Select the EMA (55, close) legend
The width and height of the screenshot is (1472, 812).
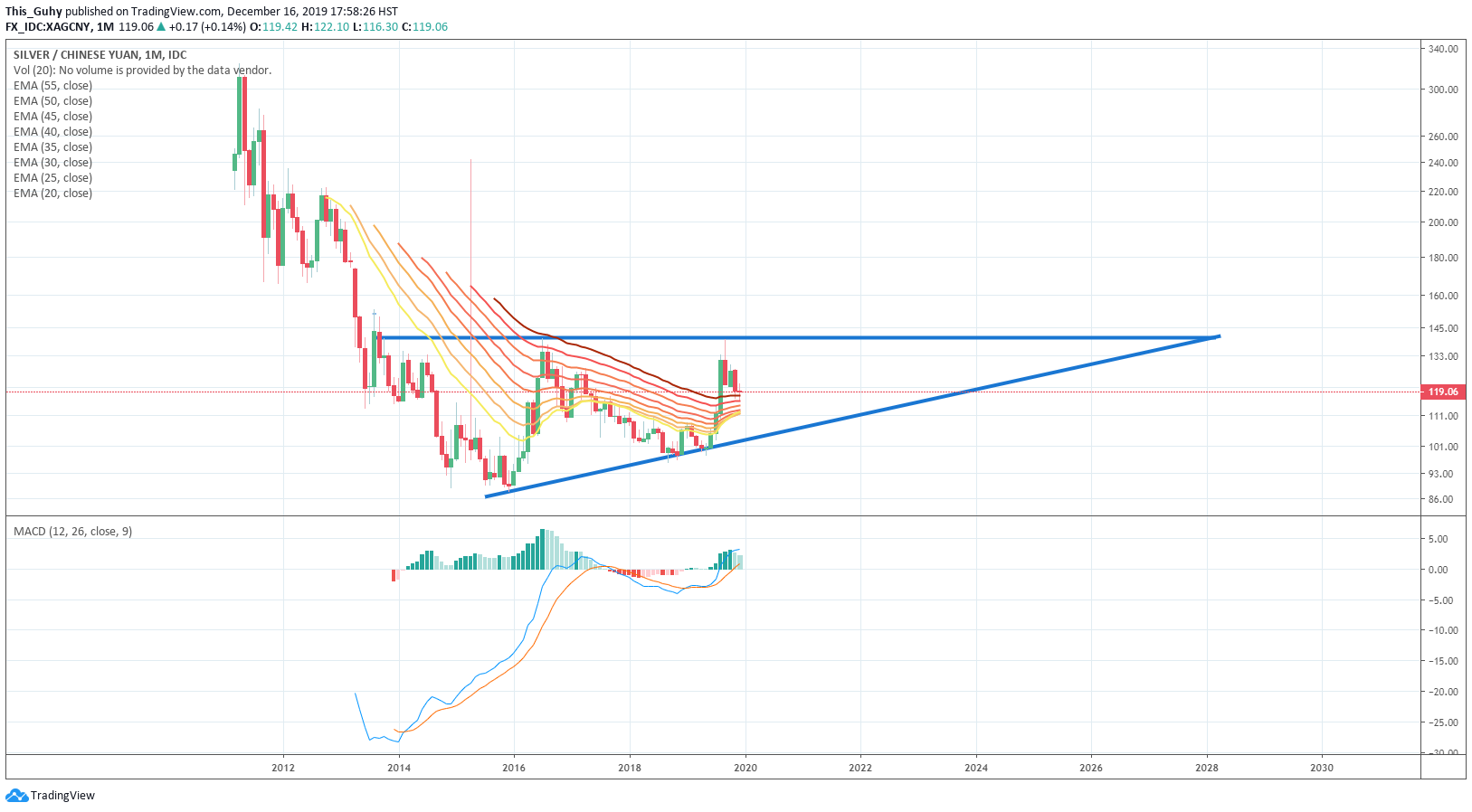52,86
